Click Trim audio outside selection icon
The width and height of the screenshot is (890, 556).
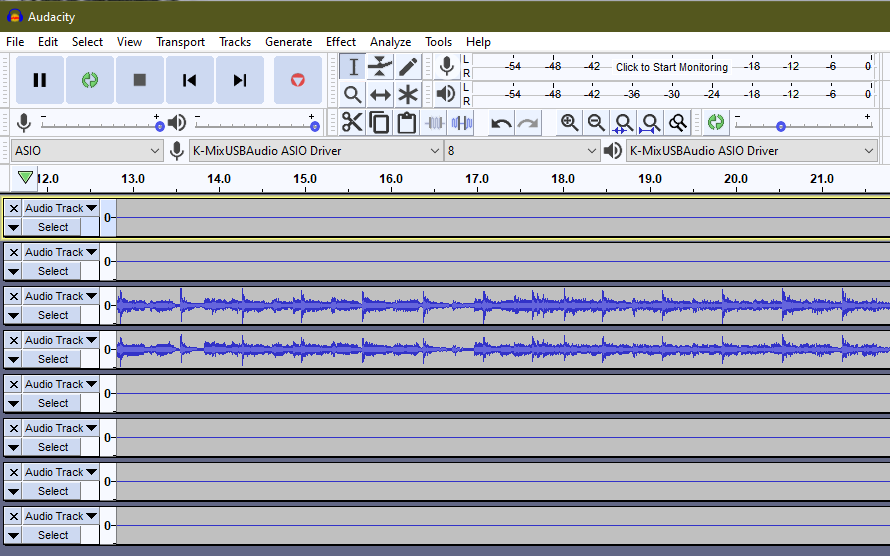[x=434, y=123]
